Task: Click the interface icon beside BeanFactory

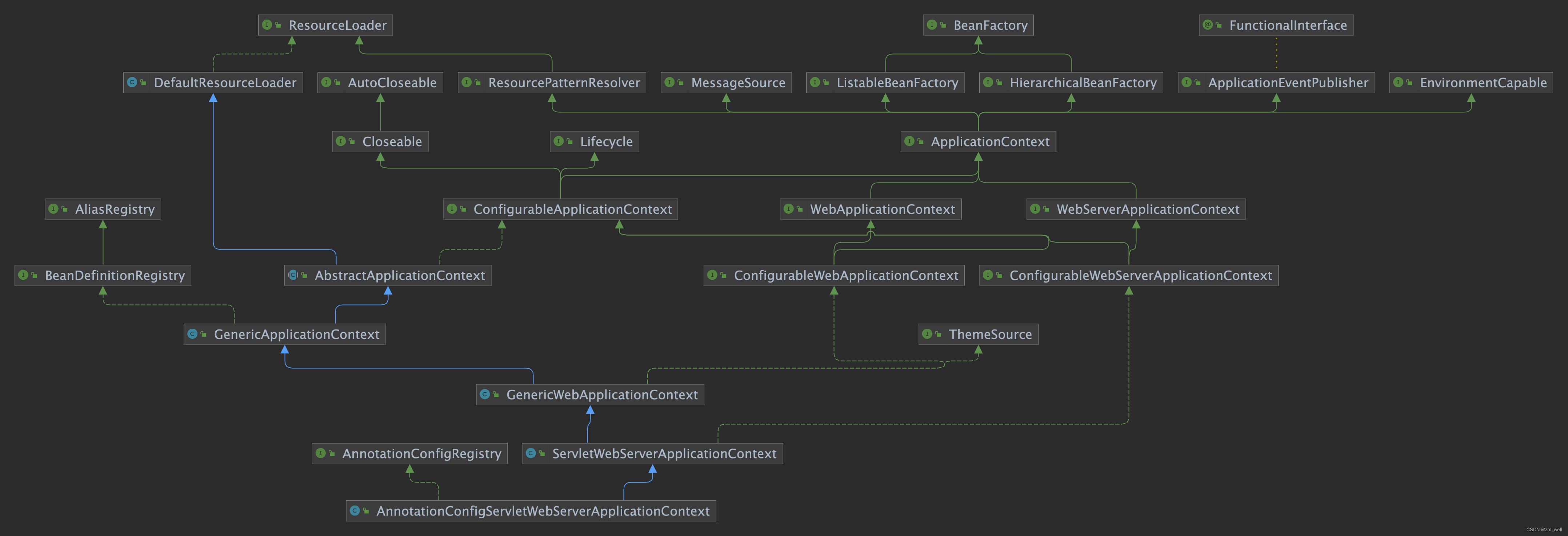Action: 932,25
